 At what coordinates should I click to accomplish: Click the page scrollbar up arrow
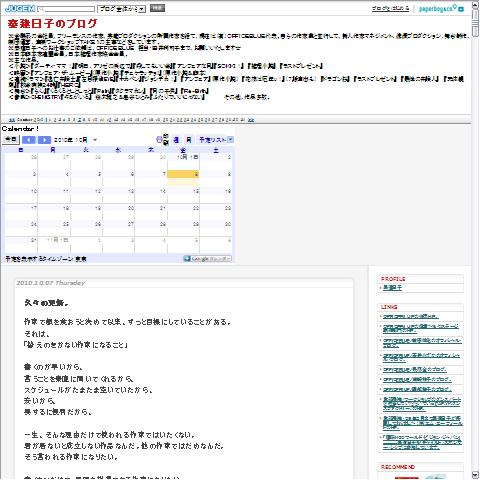[x=475, y=5]
